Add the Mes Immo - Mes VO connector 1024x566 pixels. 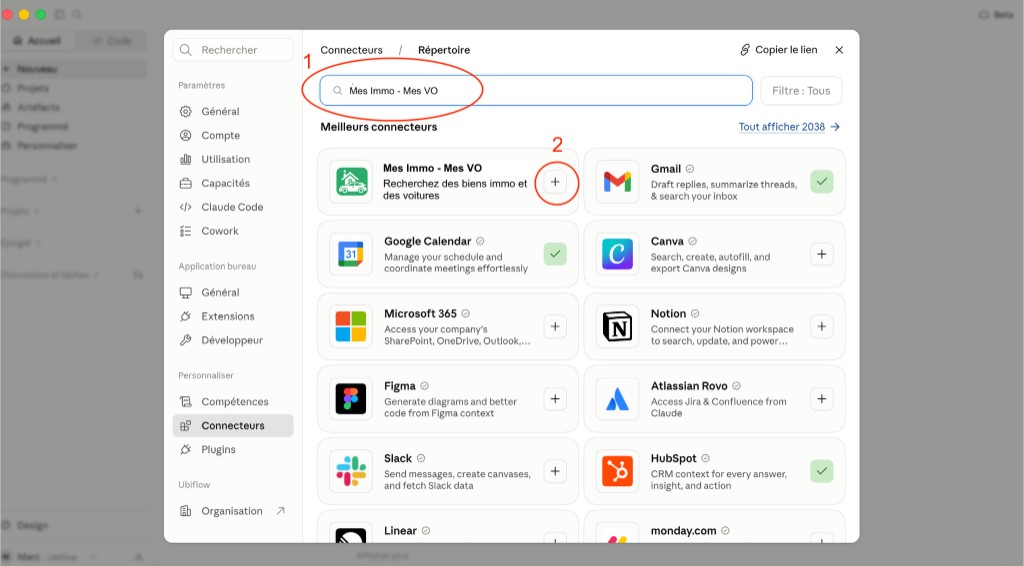click(x=555, y=182)
